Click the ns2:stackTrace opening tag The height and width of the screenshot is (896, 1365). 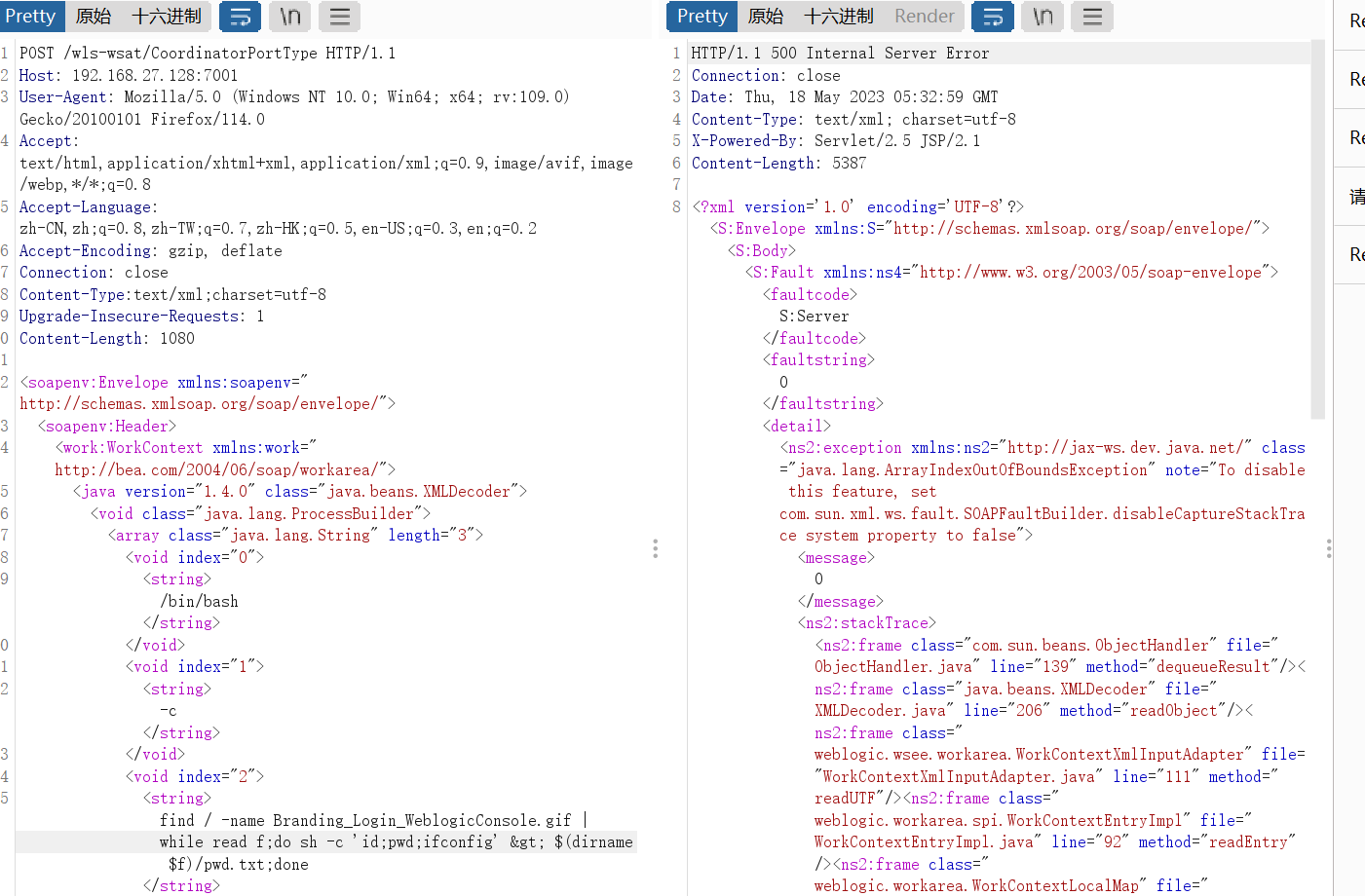click(867, 623)
